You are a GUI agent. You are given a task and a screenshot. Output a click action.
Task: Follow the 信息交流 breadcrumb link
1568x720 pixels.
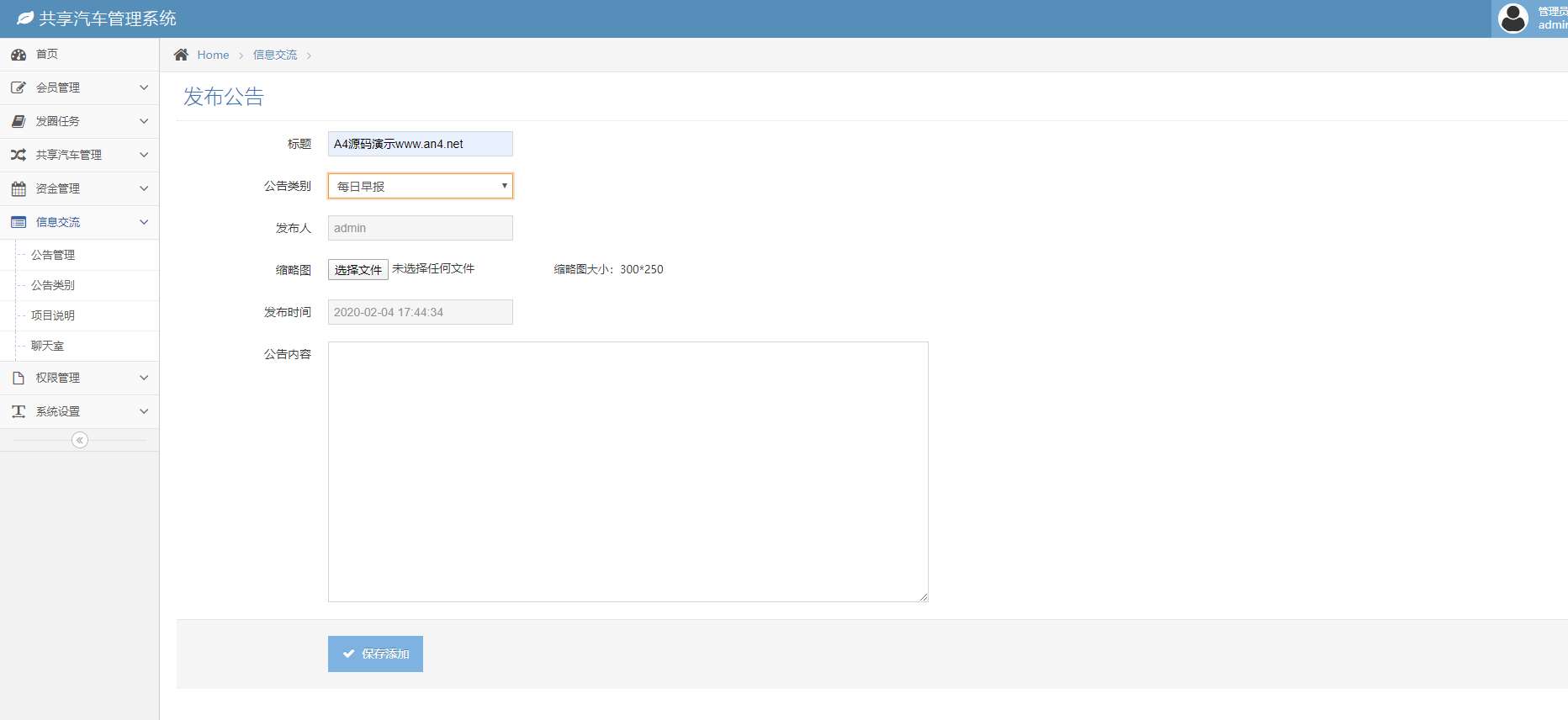click(275, 55)
